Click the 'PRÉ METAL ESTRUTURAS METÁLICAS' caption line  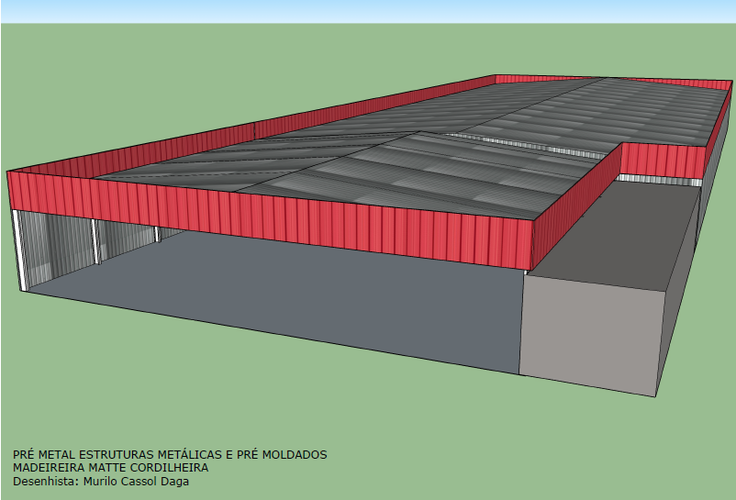(x=169, y=455)
